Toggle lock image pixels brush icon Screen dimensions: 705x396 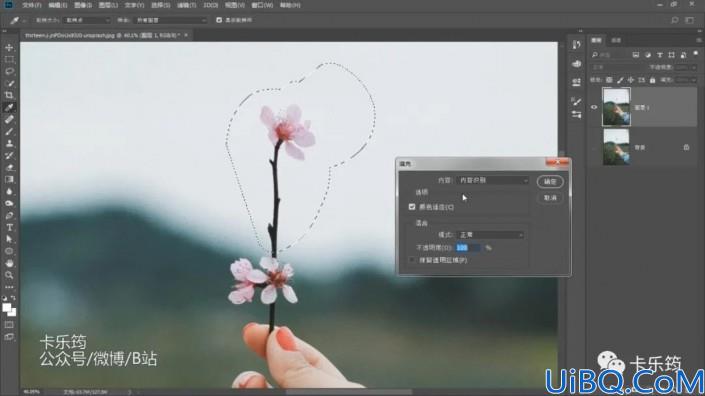(620, 80)
